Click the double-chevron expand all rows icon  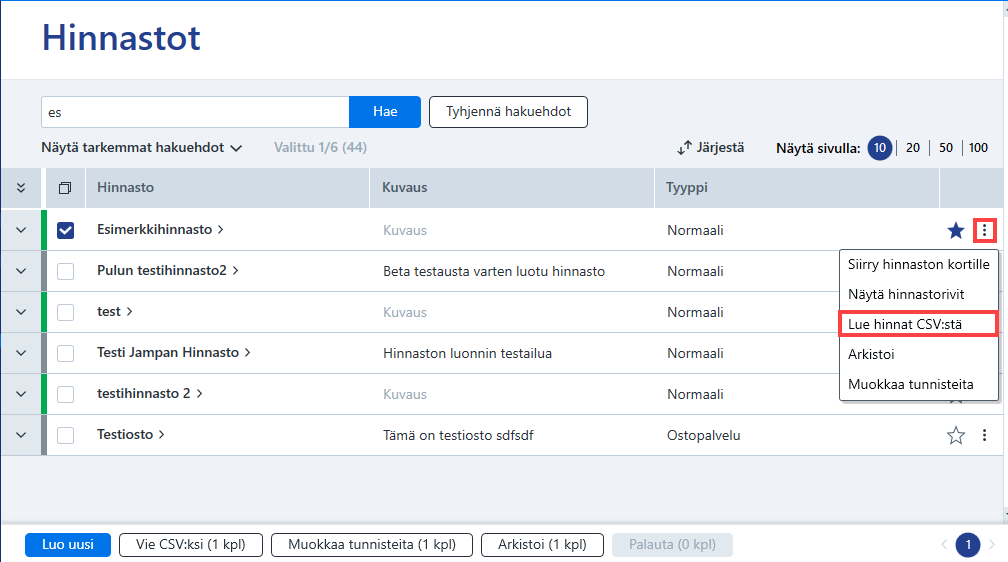pos(21,188)
